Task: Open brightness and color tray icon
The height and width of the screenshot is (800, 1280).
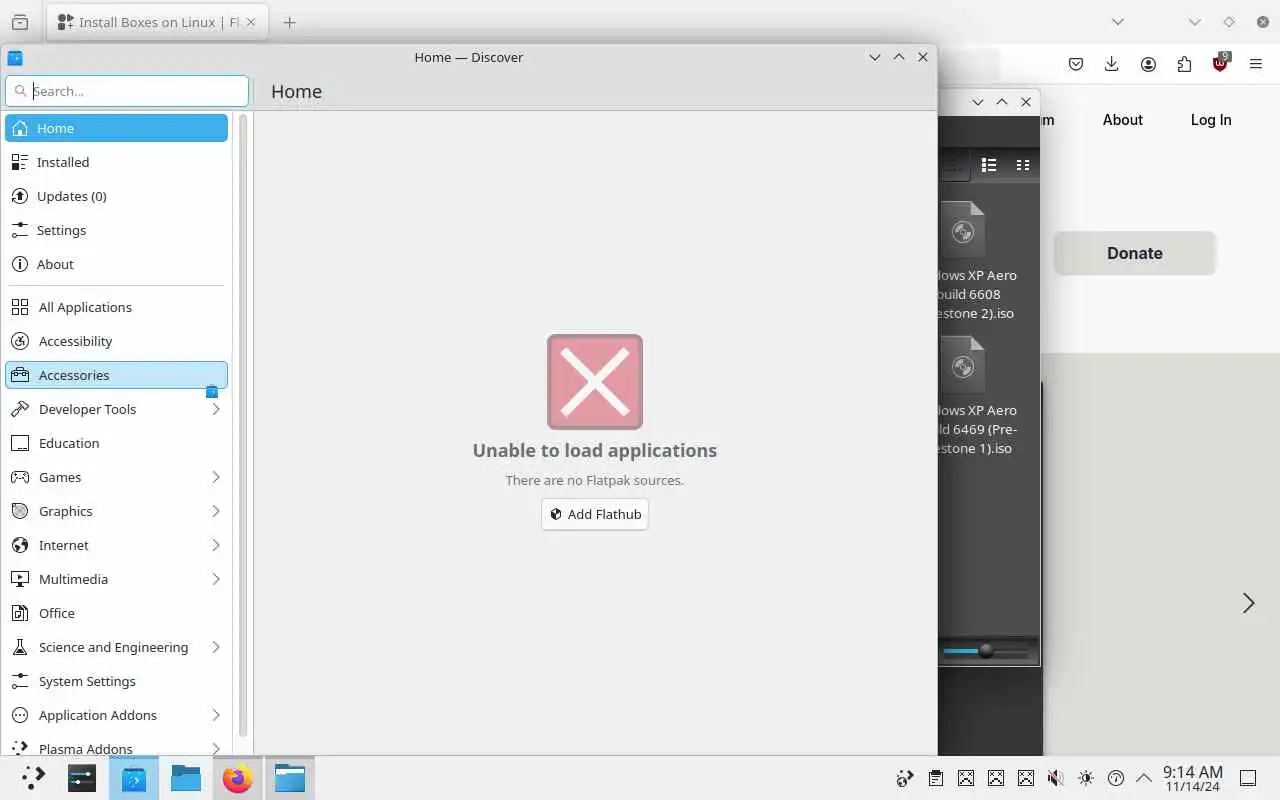Action: pyautogui.click(x=1086, y=778)
